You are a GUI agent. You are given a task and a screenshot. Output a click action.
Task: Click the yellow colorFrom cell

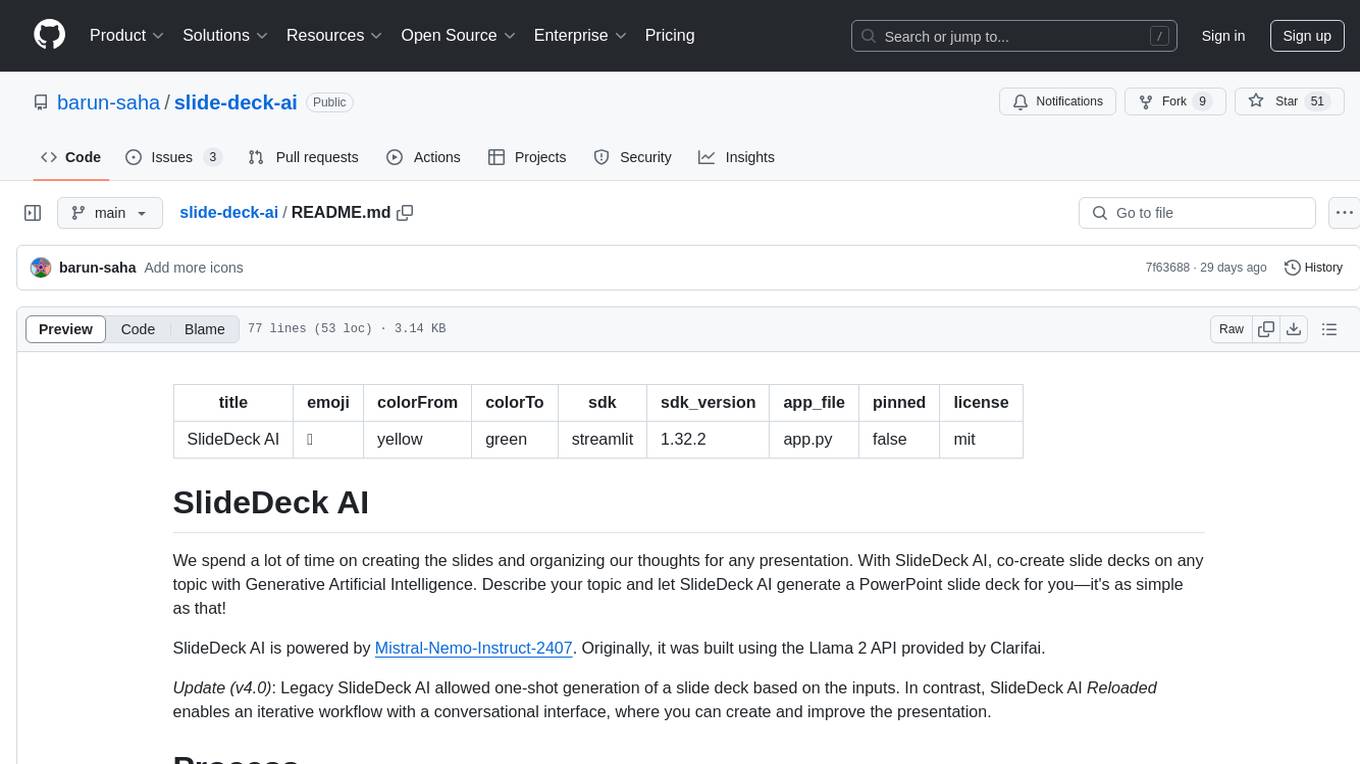(x=417, y=439)
